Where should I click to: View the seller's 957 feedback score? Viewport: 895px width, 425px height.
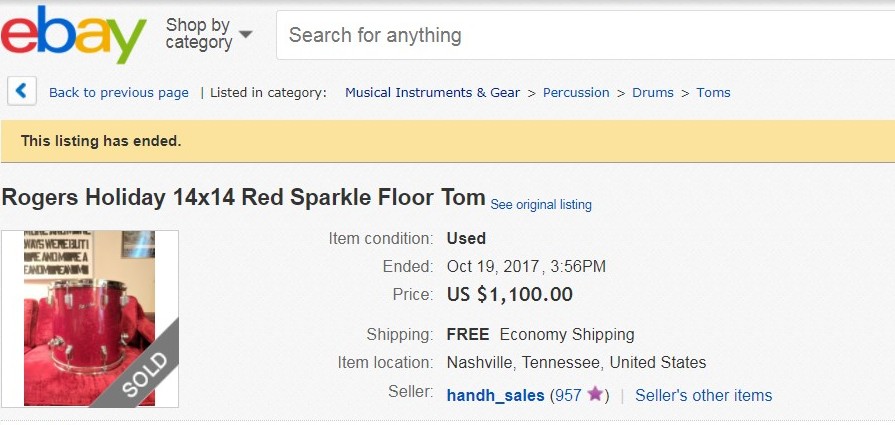point(570,395)
